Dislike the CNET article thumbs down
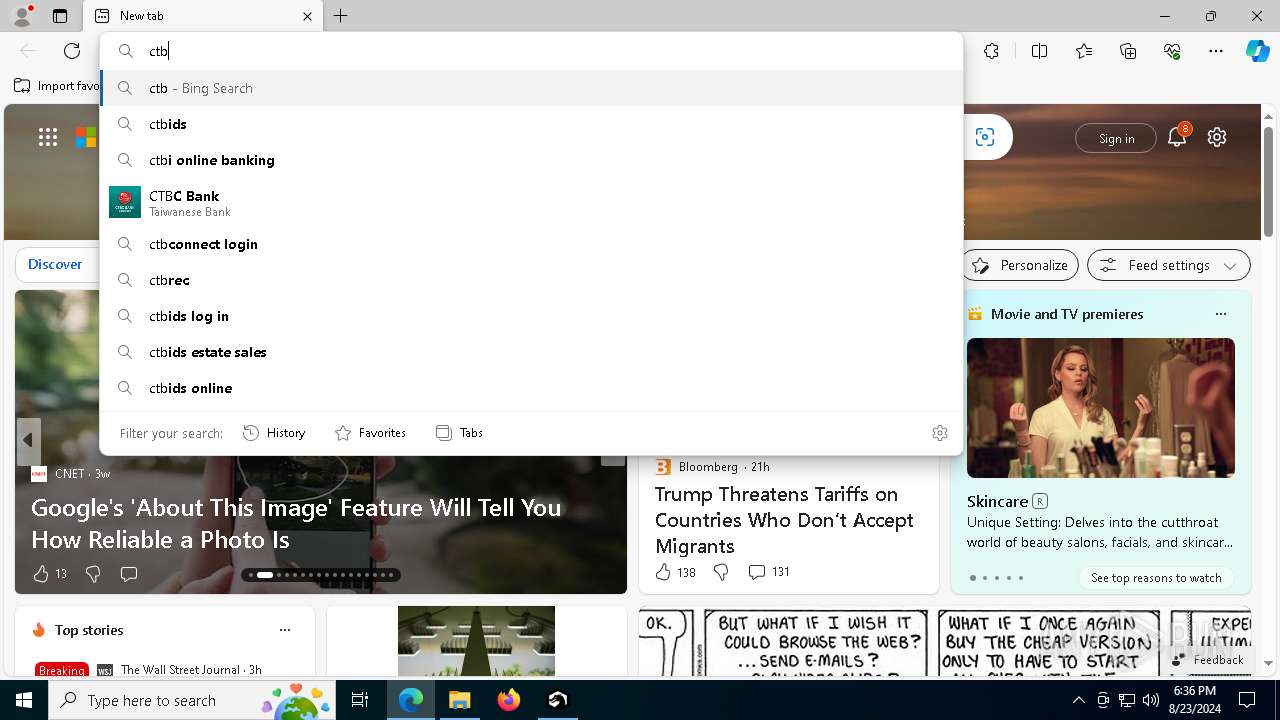1280x720 pixels. tap(93, 573)
